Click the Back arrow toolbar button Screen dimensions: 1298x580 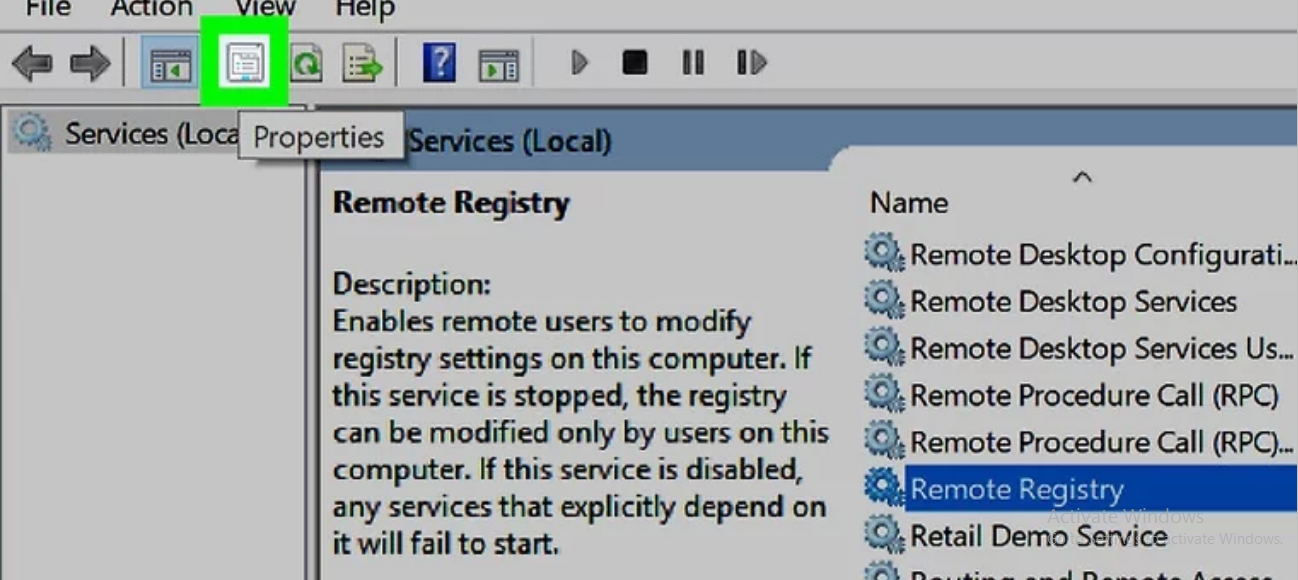32,65
